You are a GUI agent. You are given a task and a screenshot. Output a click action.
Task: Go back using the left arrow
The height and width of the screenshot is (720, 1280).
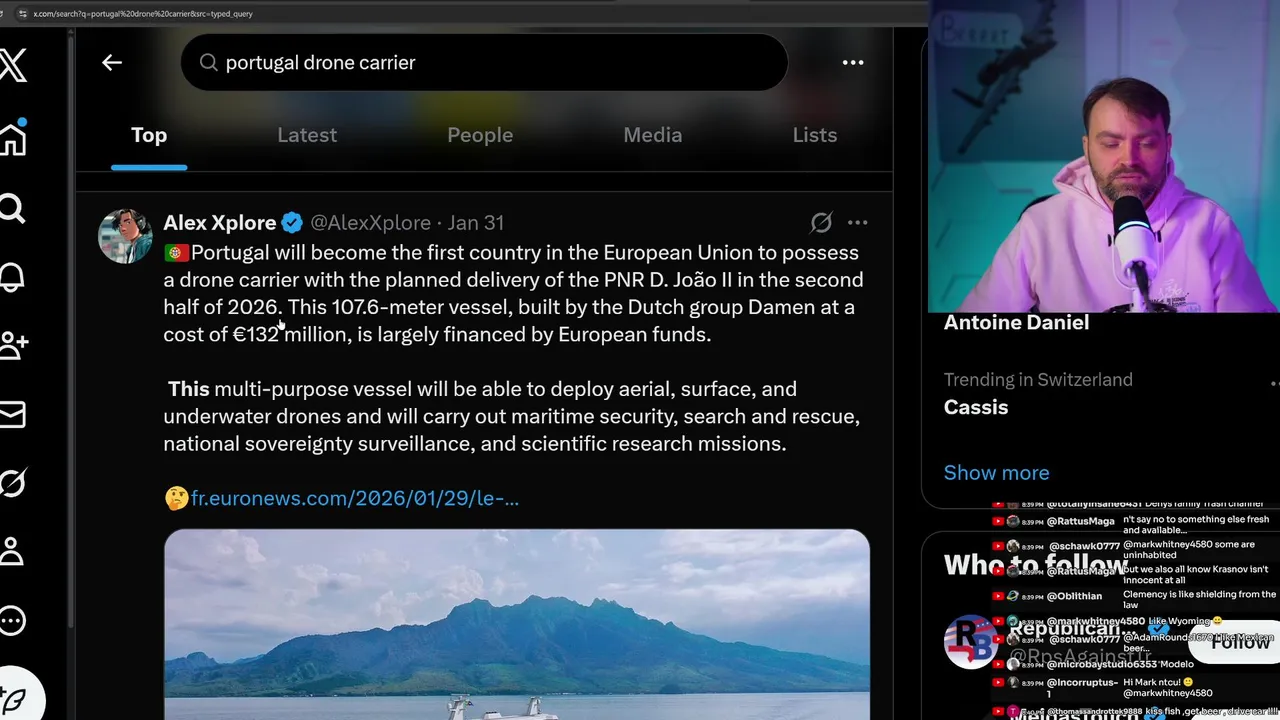click(111, 62)
